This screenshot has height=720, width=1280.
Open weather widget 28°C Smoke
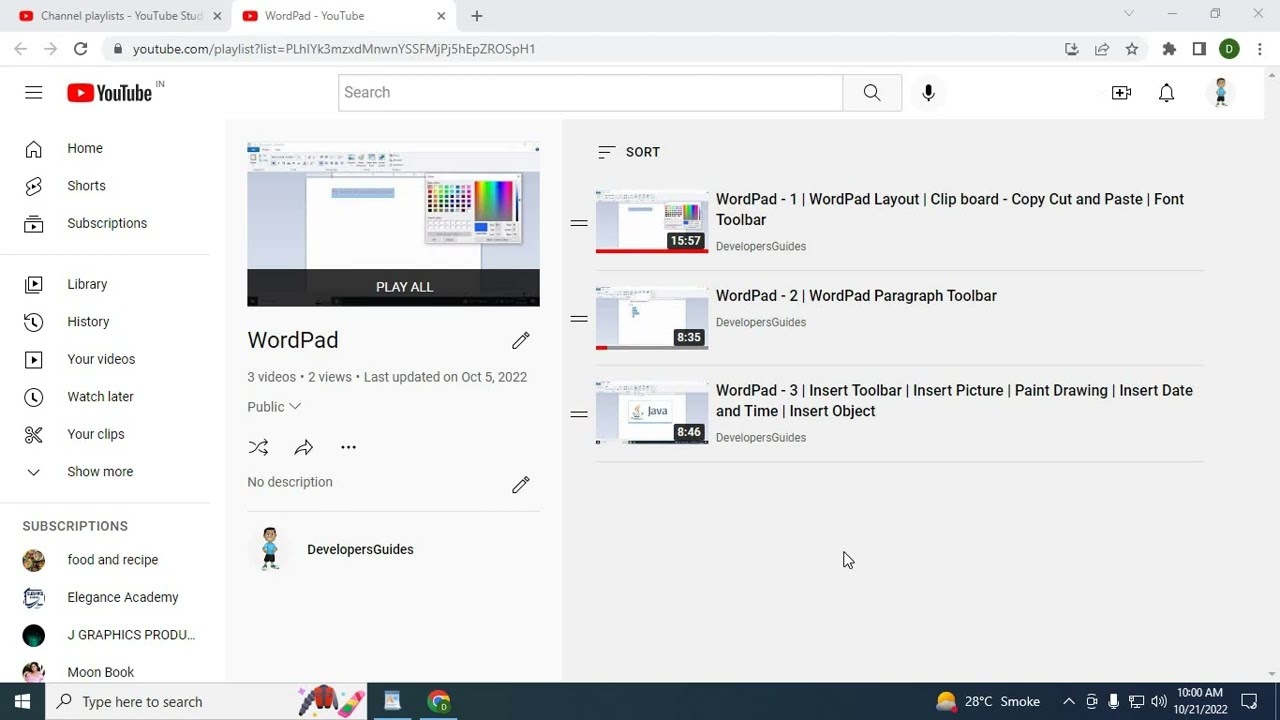pos(988,702)
